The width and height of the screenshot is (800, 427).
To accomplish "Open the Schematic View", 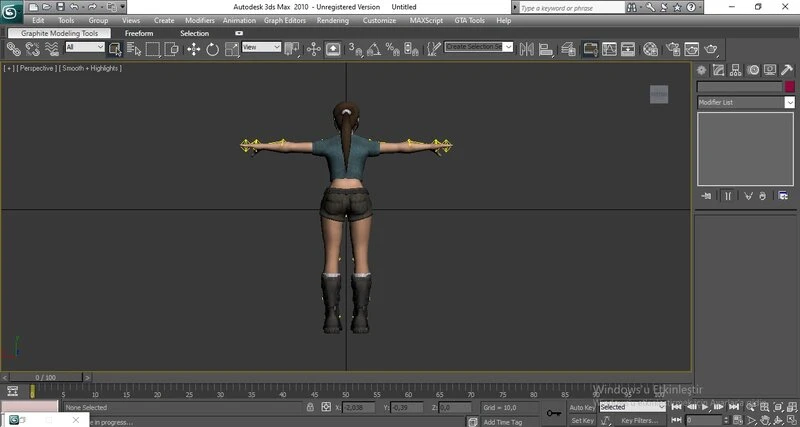I will pos(628,49).
